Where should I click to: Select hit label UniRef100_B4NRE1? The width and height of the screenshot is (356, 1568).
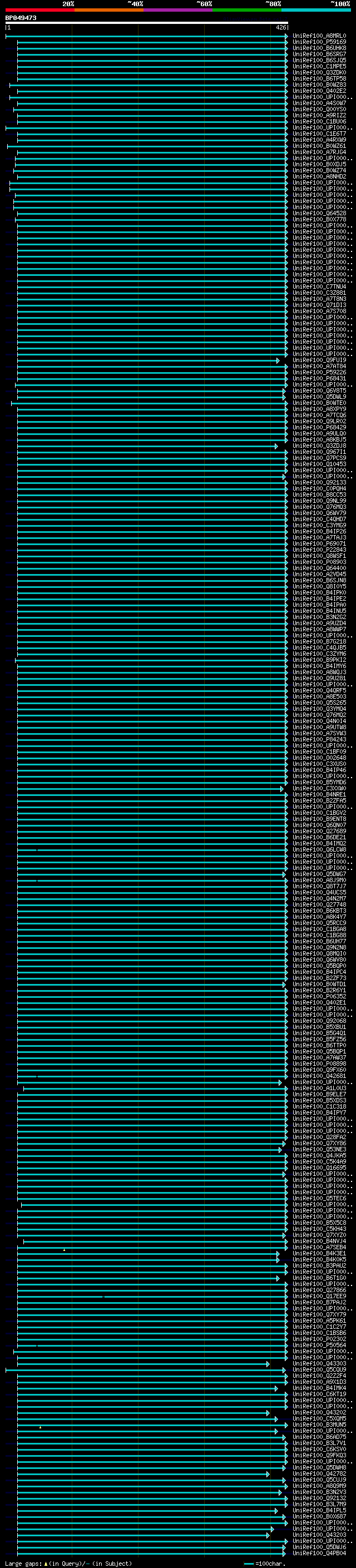click(x=319, y=794)
